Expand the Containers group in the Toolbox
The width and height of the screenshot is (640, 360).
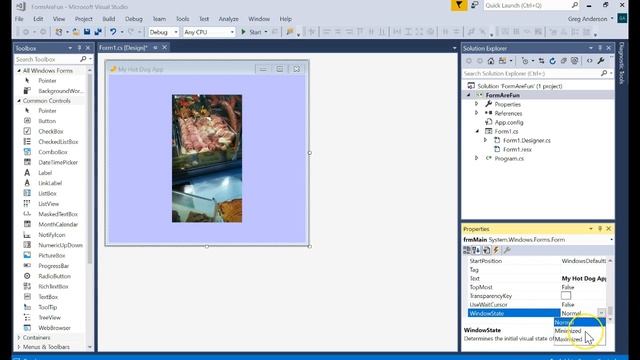tap(19, 338)
